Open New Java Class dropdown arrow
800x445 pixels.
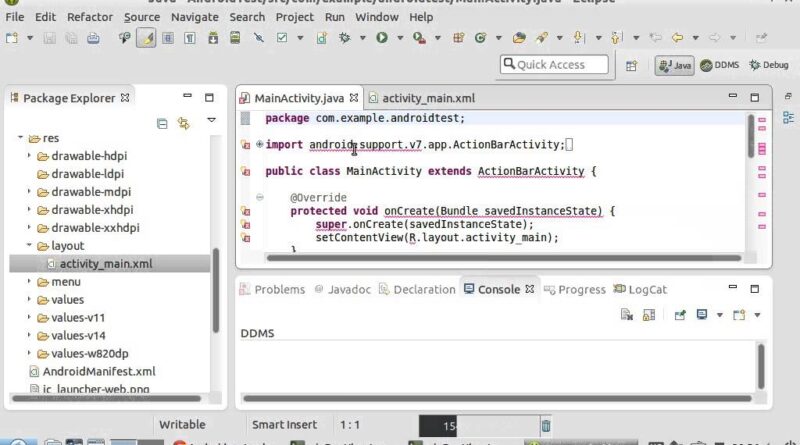pyautogui.click(x=498, y=38)
